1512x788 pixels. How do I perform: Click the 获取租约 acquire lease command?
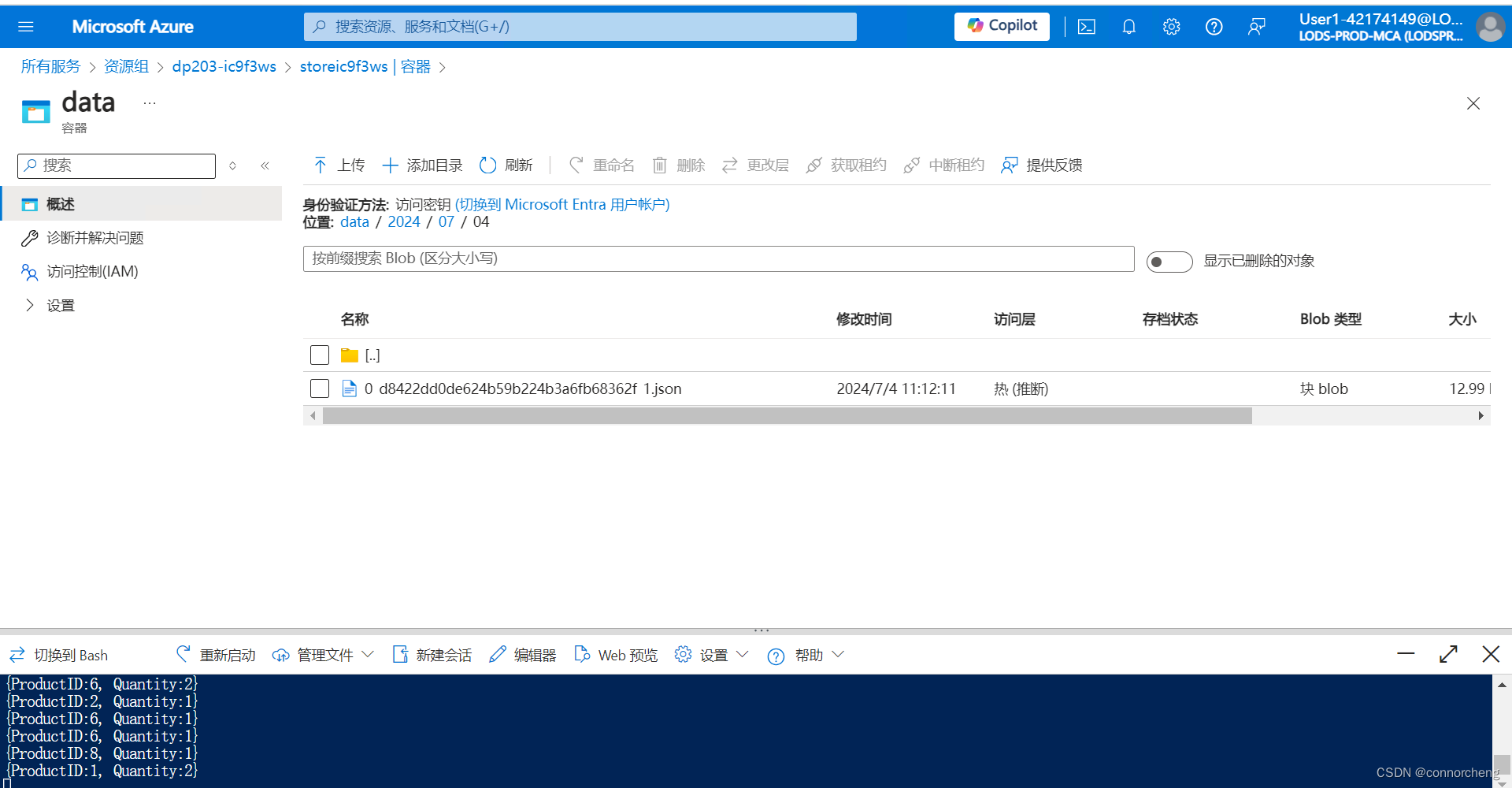tap(847, 165)
